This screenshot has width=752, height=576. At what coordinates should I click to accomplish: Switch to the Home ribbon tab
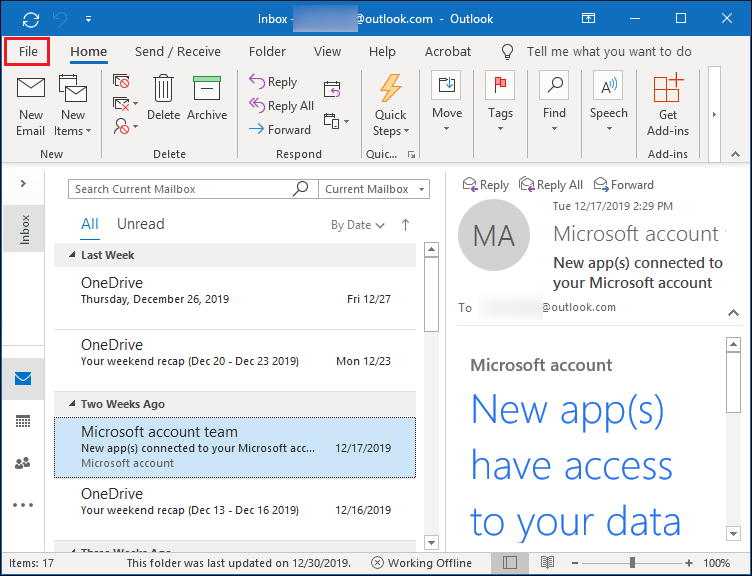[x=89, y=51]
